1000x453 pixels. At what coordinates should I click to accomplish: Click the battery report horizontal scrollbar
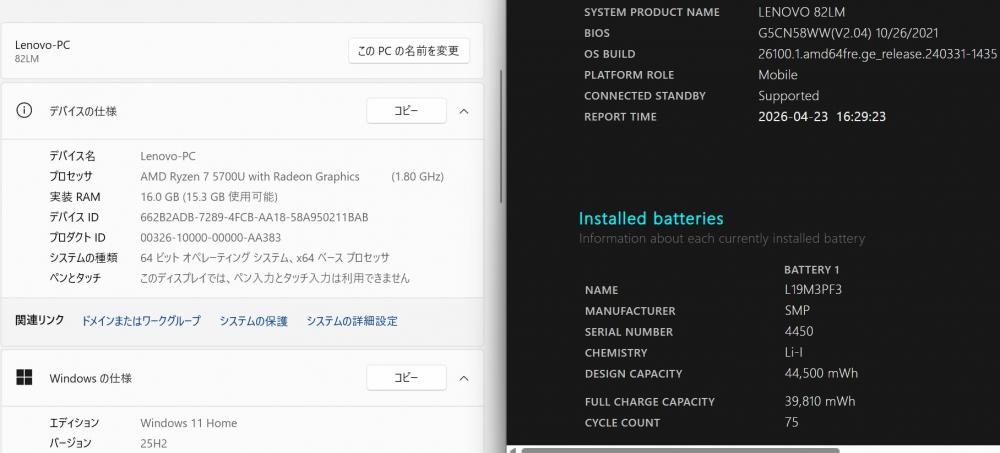[x=680, y=450]
